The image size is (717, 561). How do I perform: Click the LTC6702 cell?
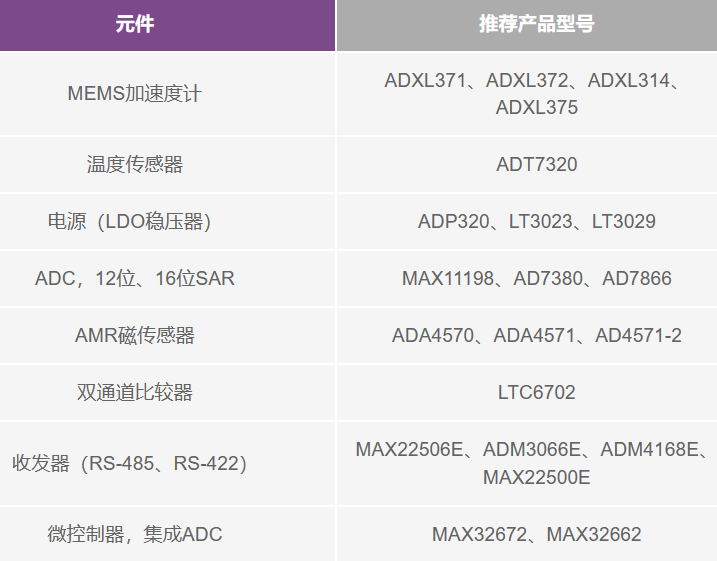pos(527,392)
